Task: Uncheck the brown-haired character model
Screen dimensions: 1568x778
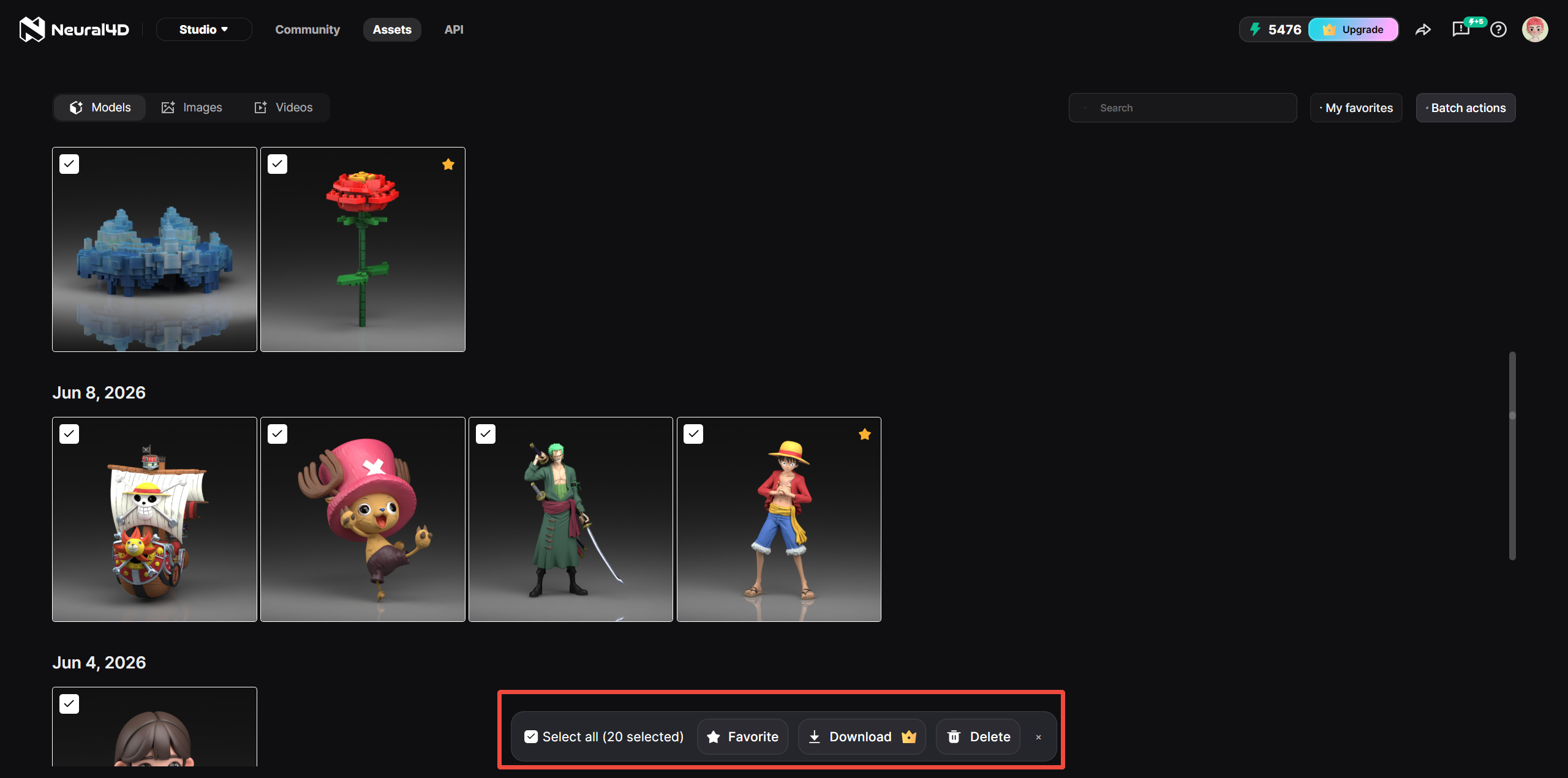Action: pyautogui.click(x=69, y=704)
